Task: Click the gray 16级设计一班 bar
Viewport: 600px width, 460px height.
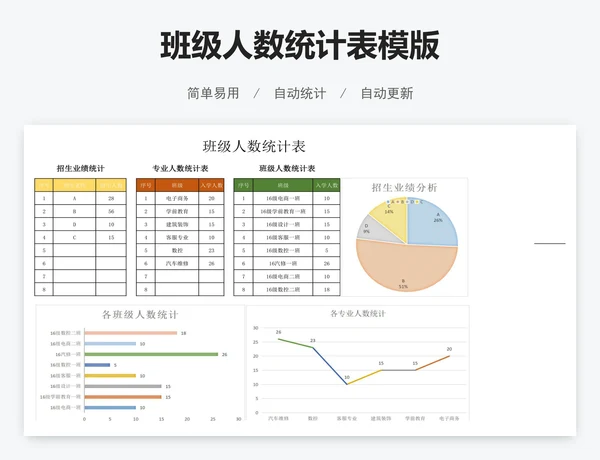Action: [123, 387]
